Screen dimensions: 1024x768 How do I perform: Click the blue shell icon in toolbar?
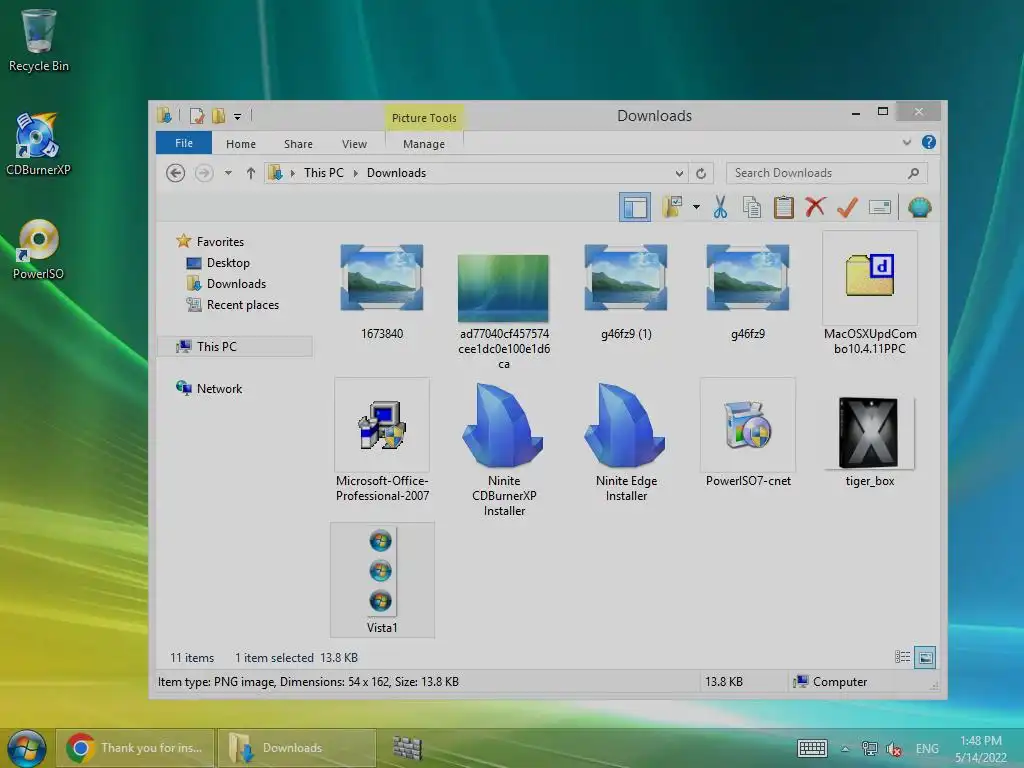(x=920, y=207)
